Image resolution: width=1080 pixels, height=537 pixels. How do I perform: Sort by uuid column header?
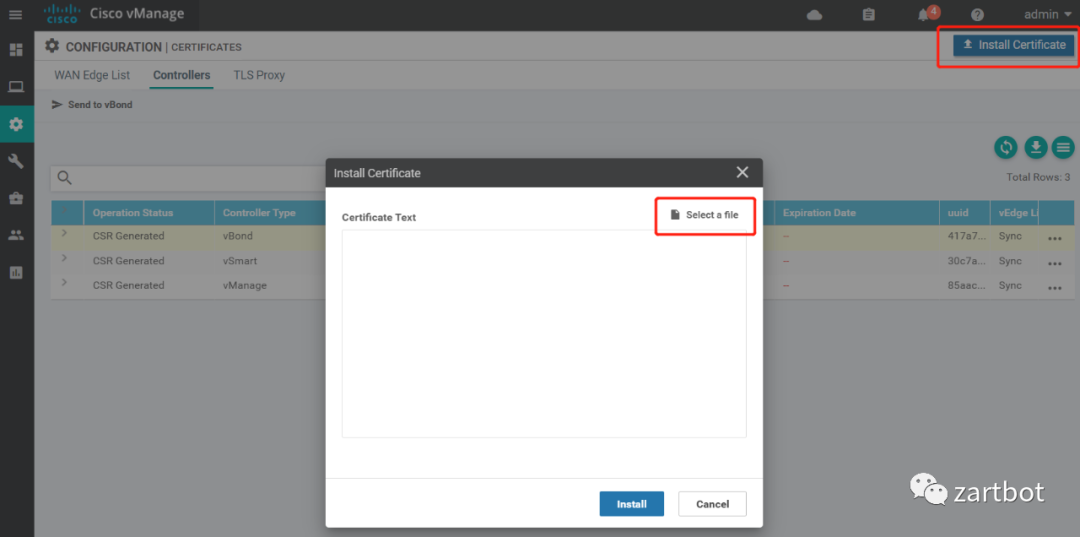point(958,213)
